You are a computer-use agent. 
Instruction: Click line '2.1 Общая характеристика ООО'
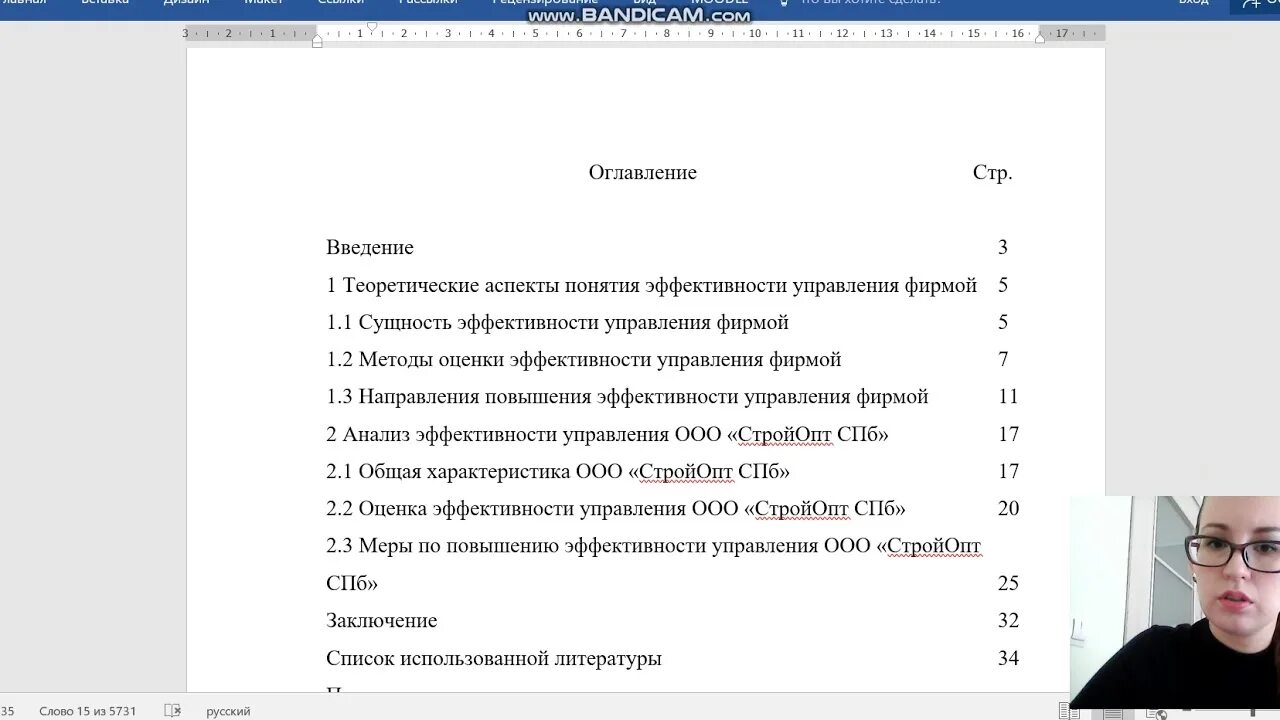click(x=558, y=471)
